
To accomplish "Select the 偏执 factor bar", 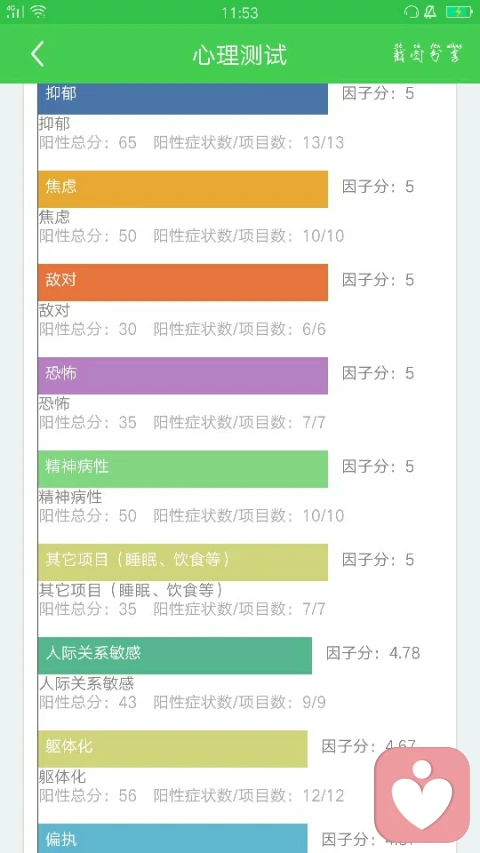I will point(173,838).
